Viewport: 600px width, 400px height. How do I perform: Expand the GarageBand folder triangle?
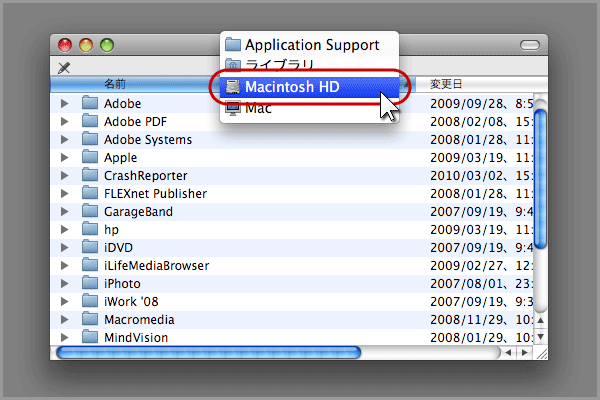pyautogui.click(x=65, y=211)
